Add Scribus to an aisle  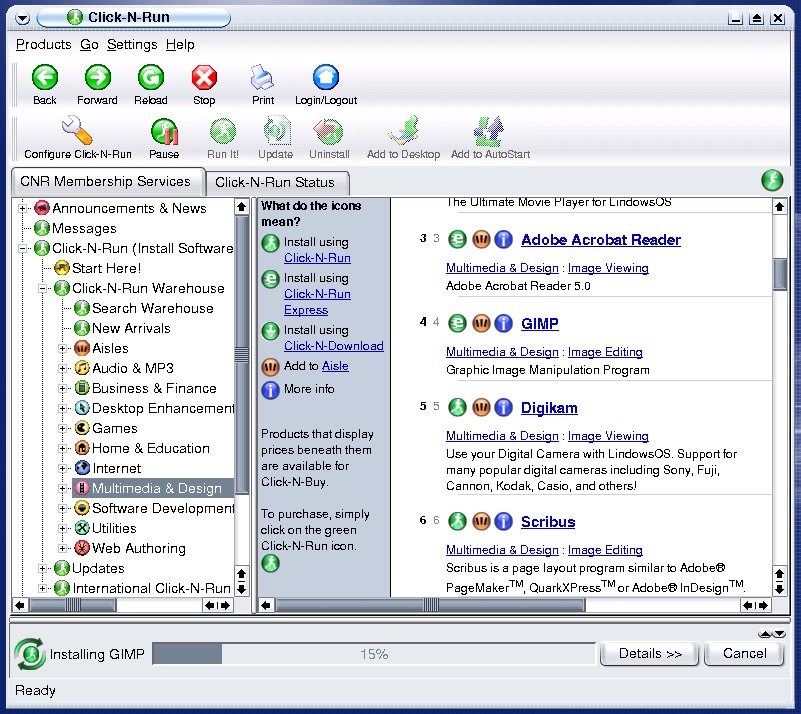481,521
